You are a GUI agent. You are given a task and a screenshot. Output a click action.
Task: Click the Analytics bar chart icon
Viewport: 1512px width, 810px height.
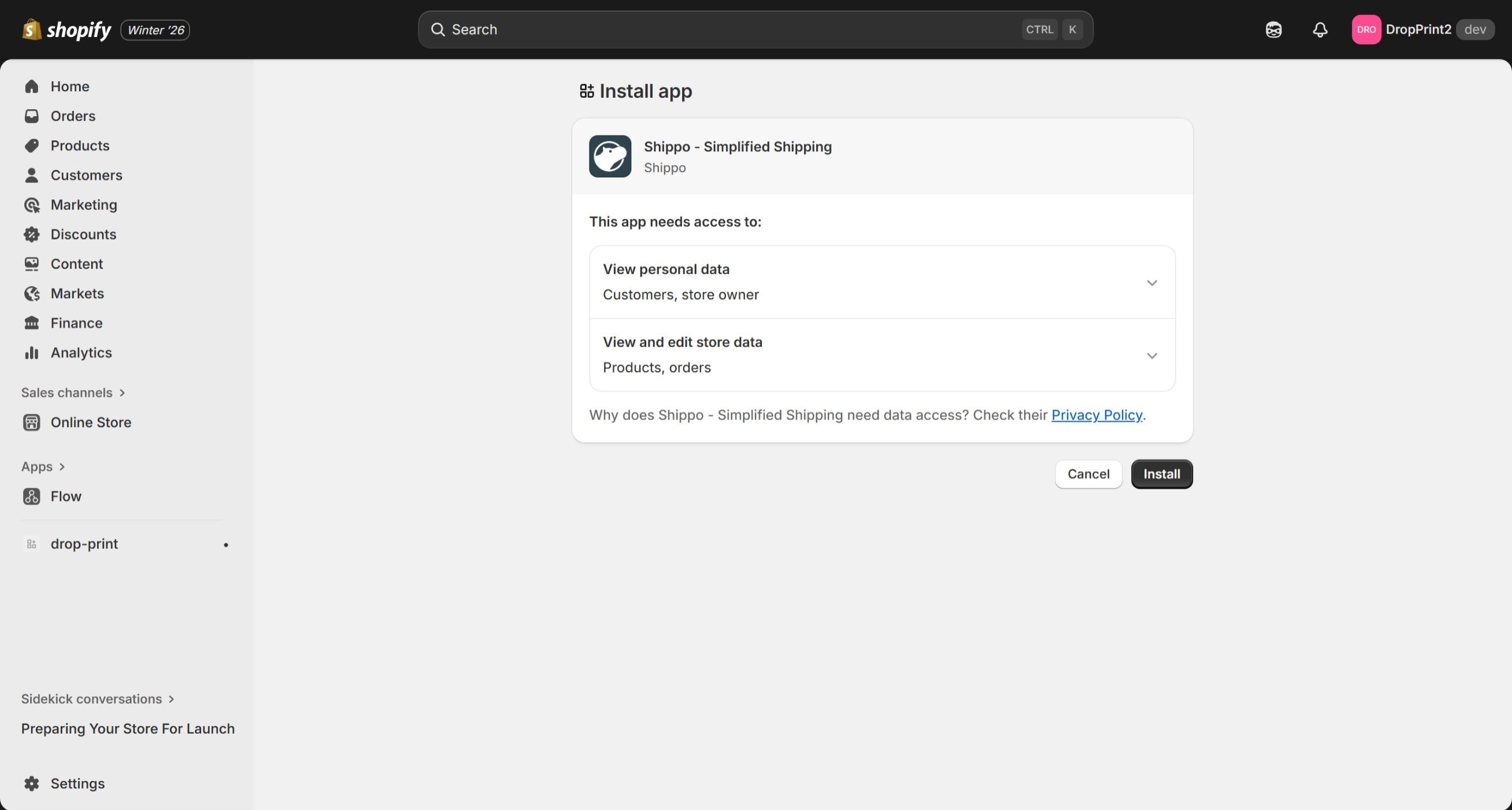coord(32,352)
